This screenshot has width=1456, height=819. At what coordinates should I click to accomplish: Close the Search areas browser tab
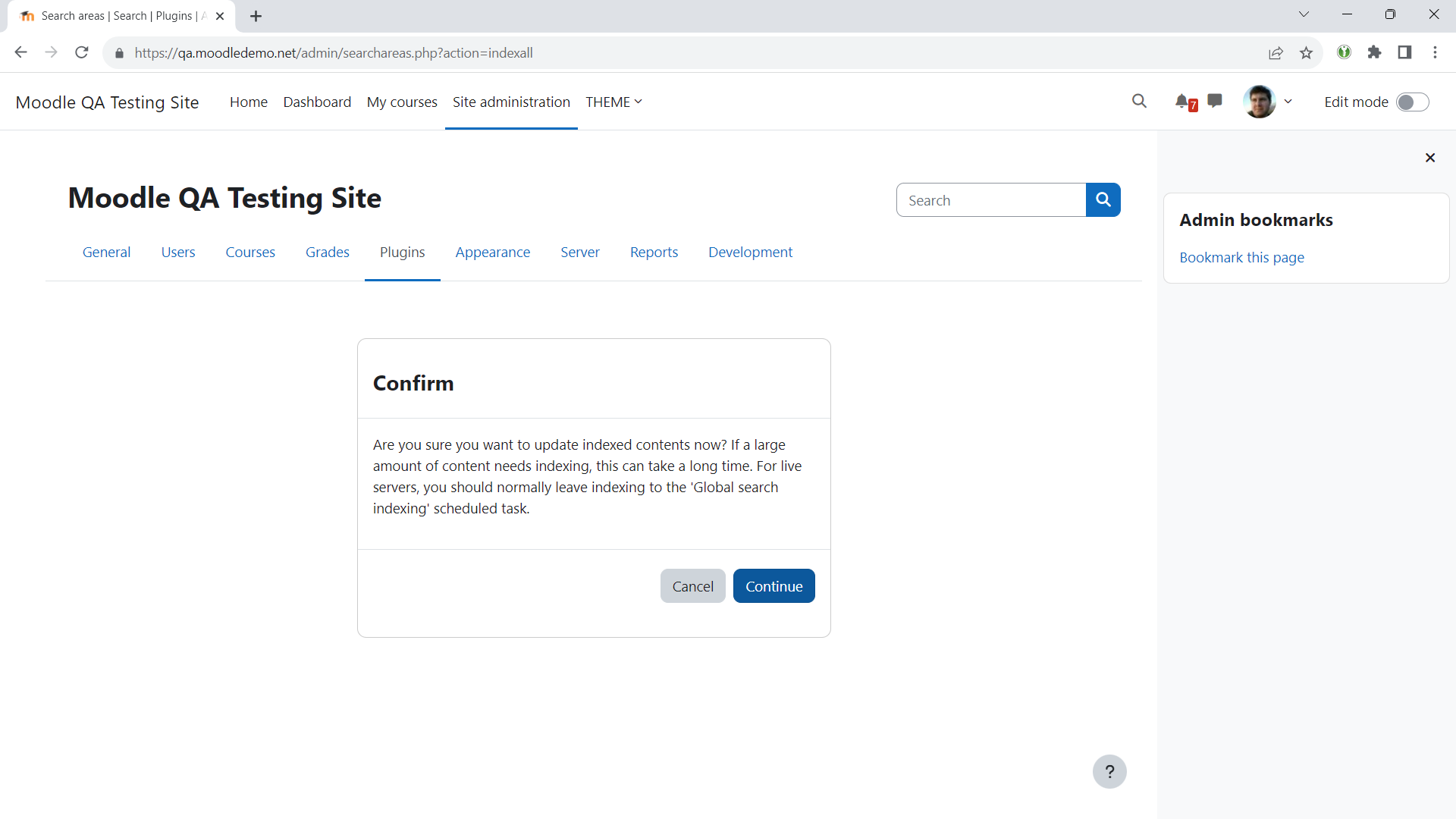(x=220, y=16)
